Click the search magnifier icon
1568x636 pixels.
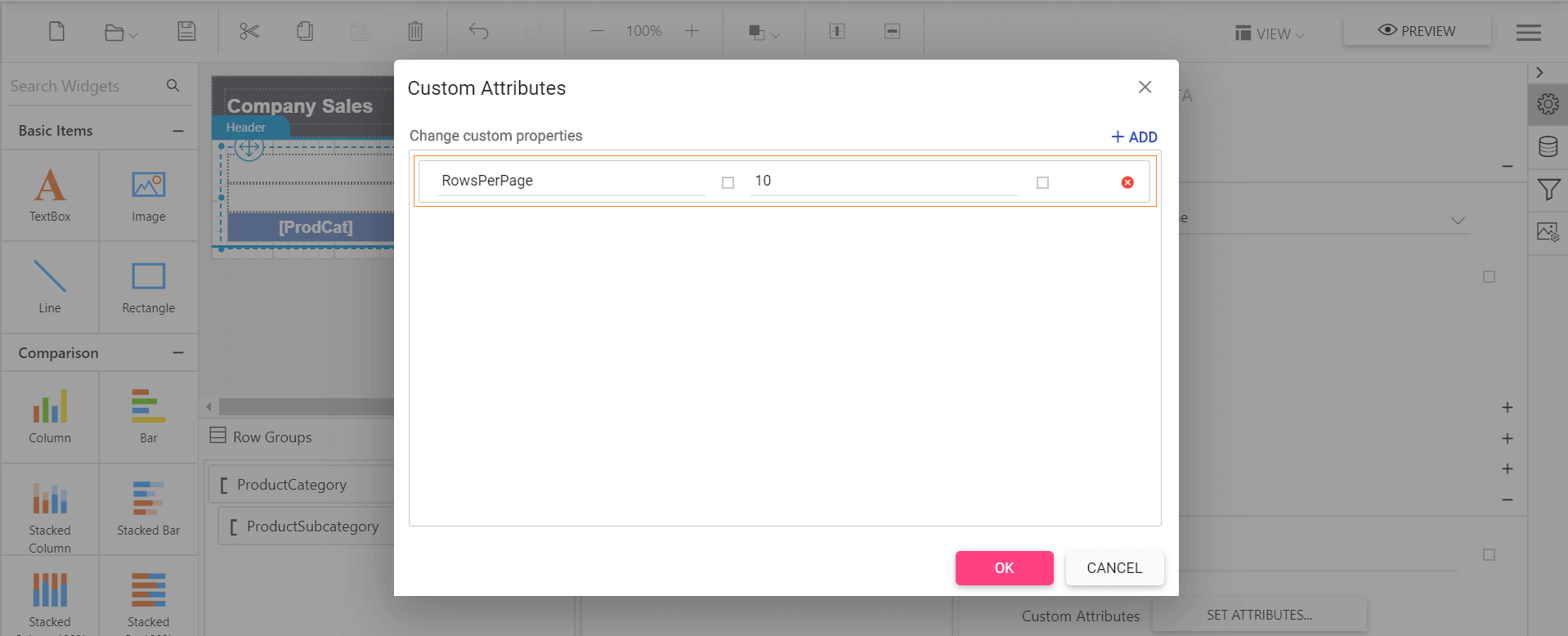click(172, 85)
